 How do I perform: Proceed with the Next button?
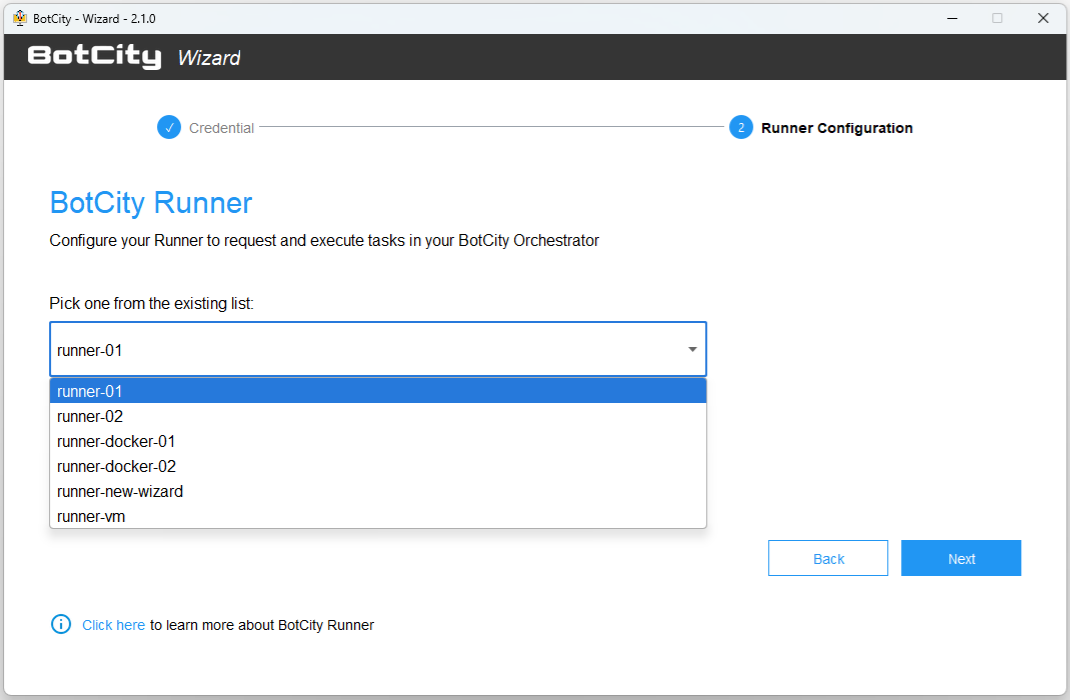tap(961, 558)
